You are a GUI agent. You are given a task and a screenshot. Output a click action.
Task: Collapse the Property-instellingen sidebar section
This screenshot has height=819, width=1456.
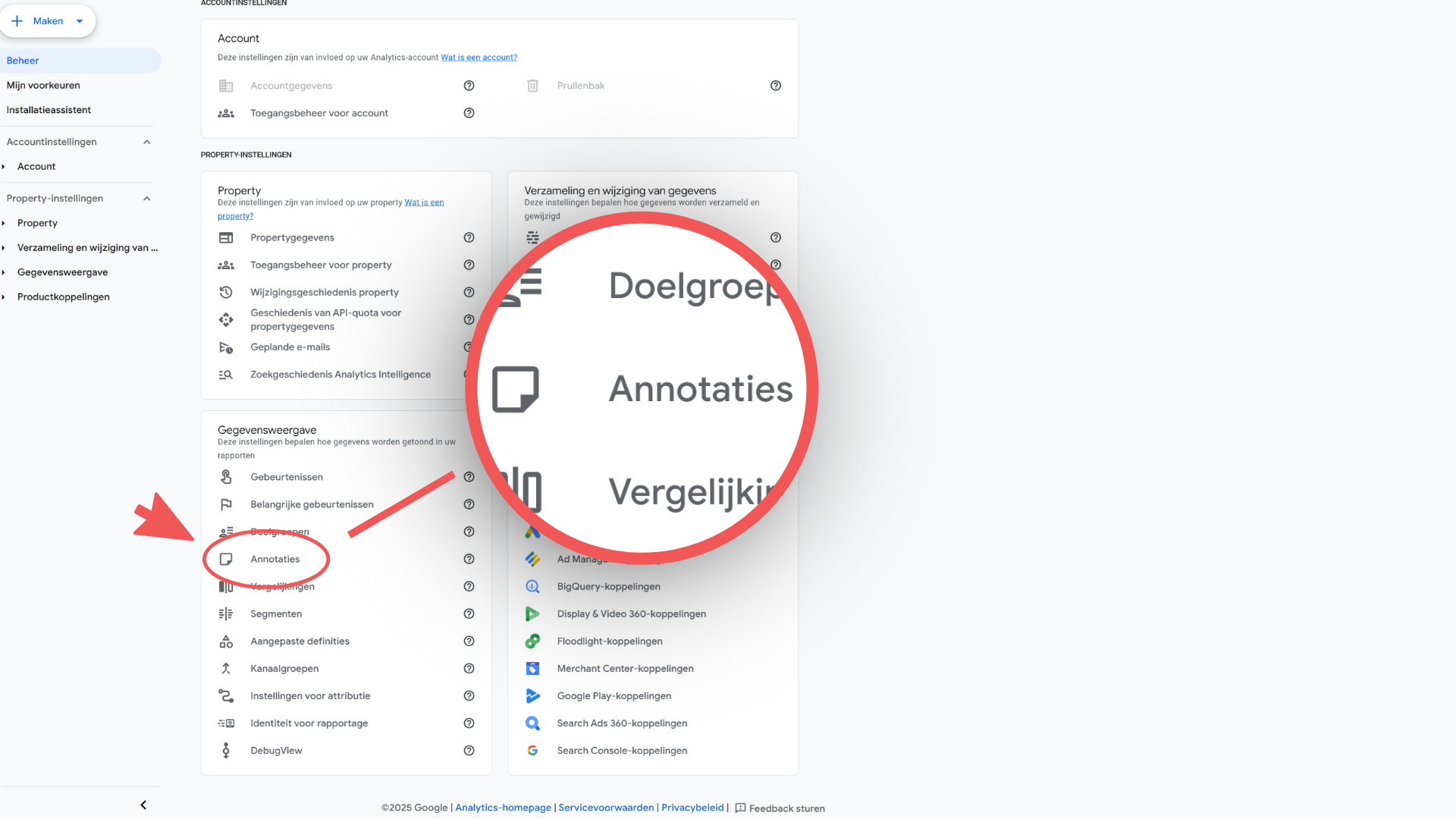point(147,199)
